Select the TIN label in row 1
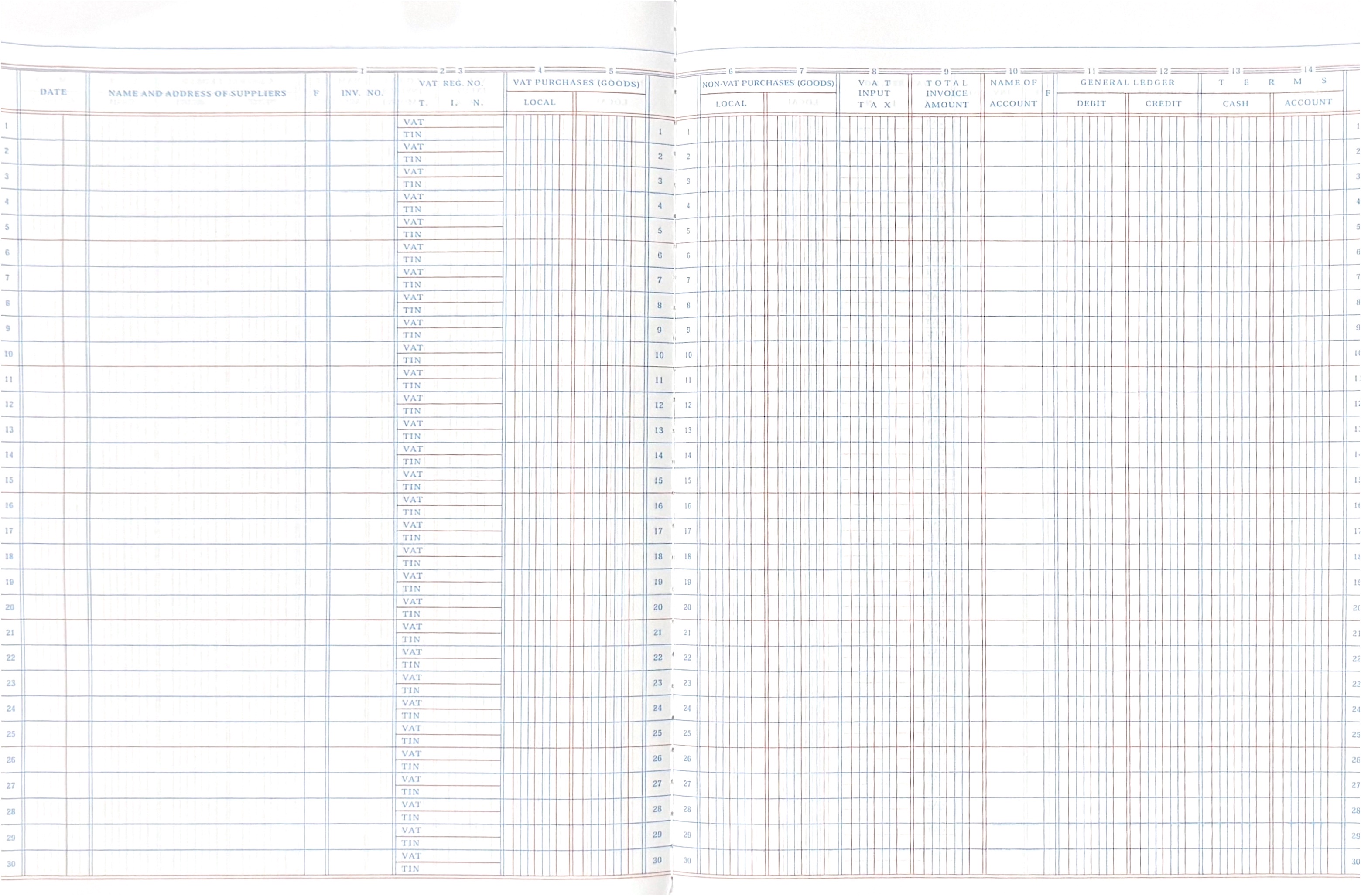The image size is (1361, 896). tap(412, 134)
